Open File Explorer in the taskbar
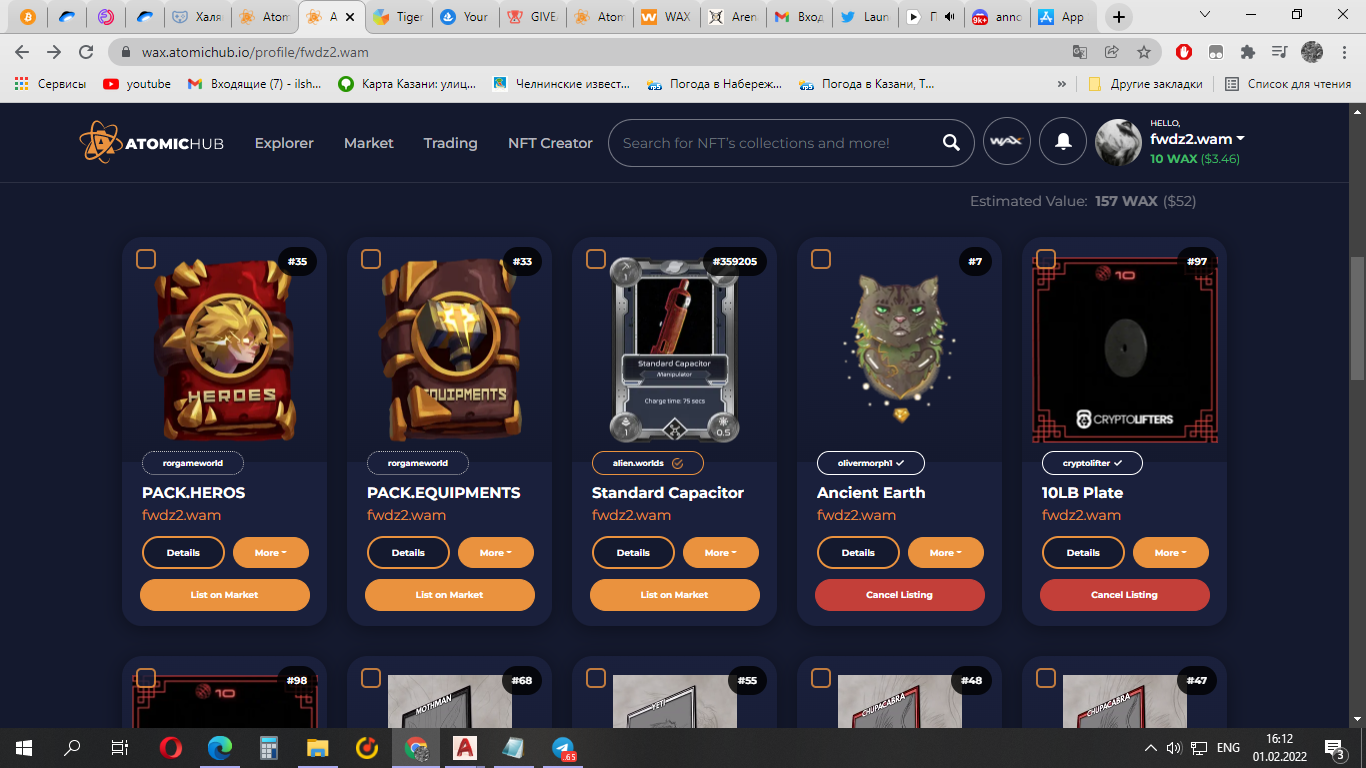 click(318, 747)
